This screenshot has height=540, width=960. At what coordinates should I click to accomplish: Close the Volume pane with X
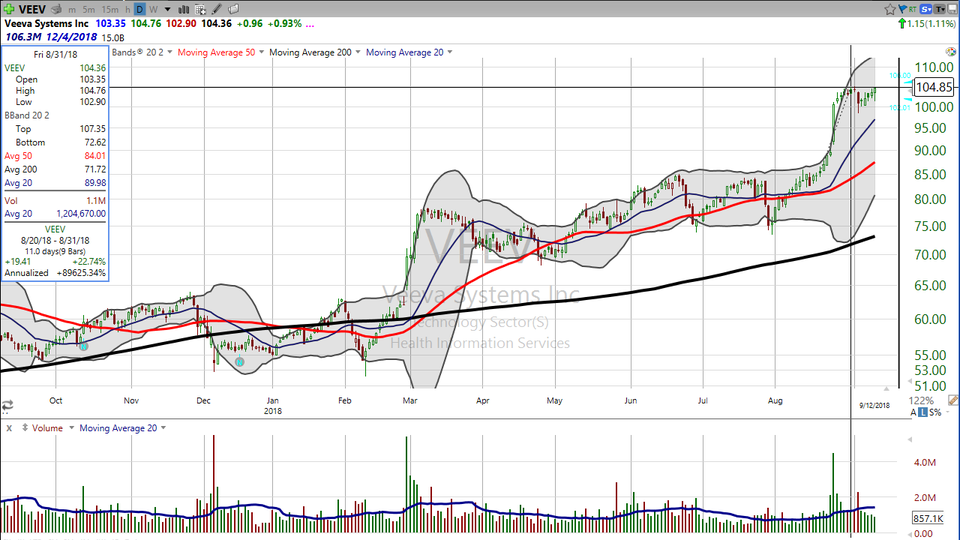click(x=8, y=428)
